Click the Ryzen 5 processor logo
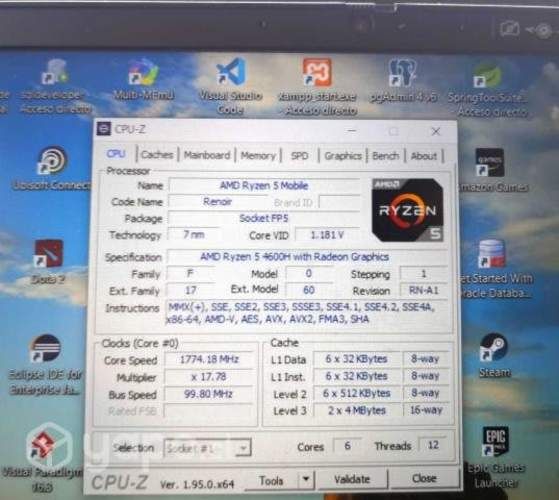Screen dimensions: 559x500 407,210
